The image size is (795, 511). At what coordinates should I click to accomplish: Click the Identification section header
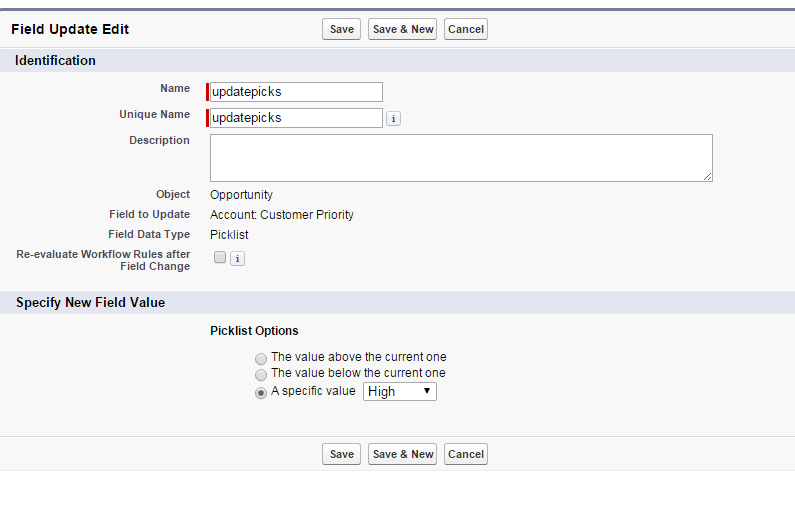tap(56, 61)
